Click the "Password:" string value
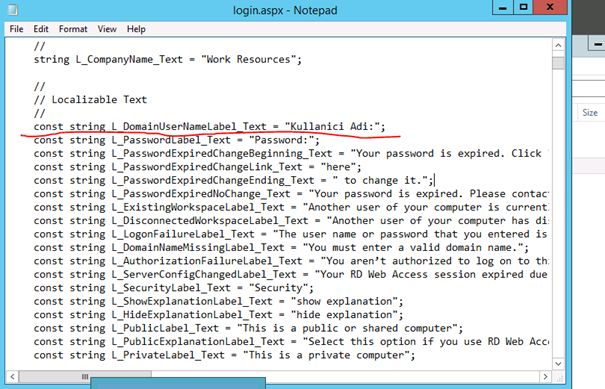Screen dimensions: 605x389 [281, 140]
